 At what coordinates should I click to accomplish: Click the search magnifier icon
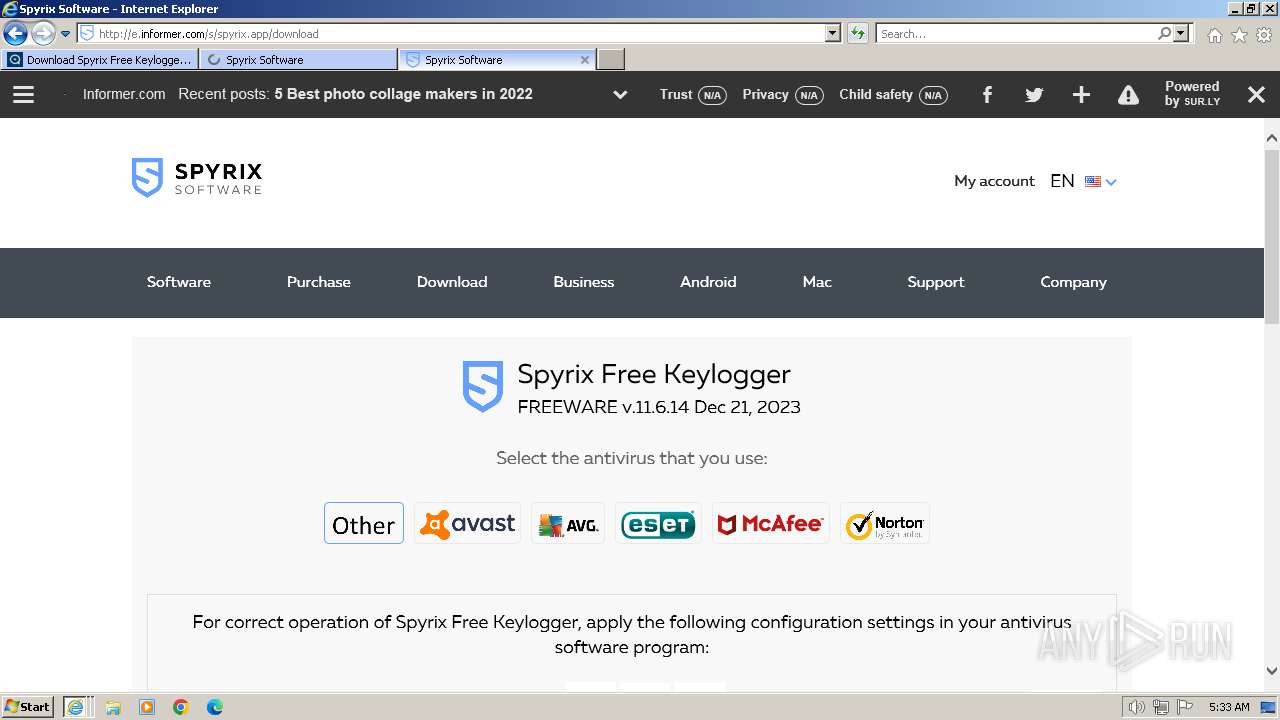pos(1164,34)
